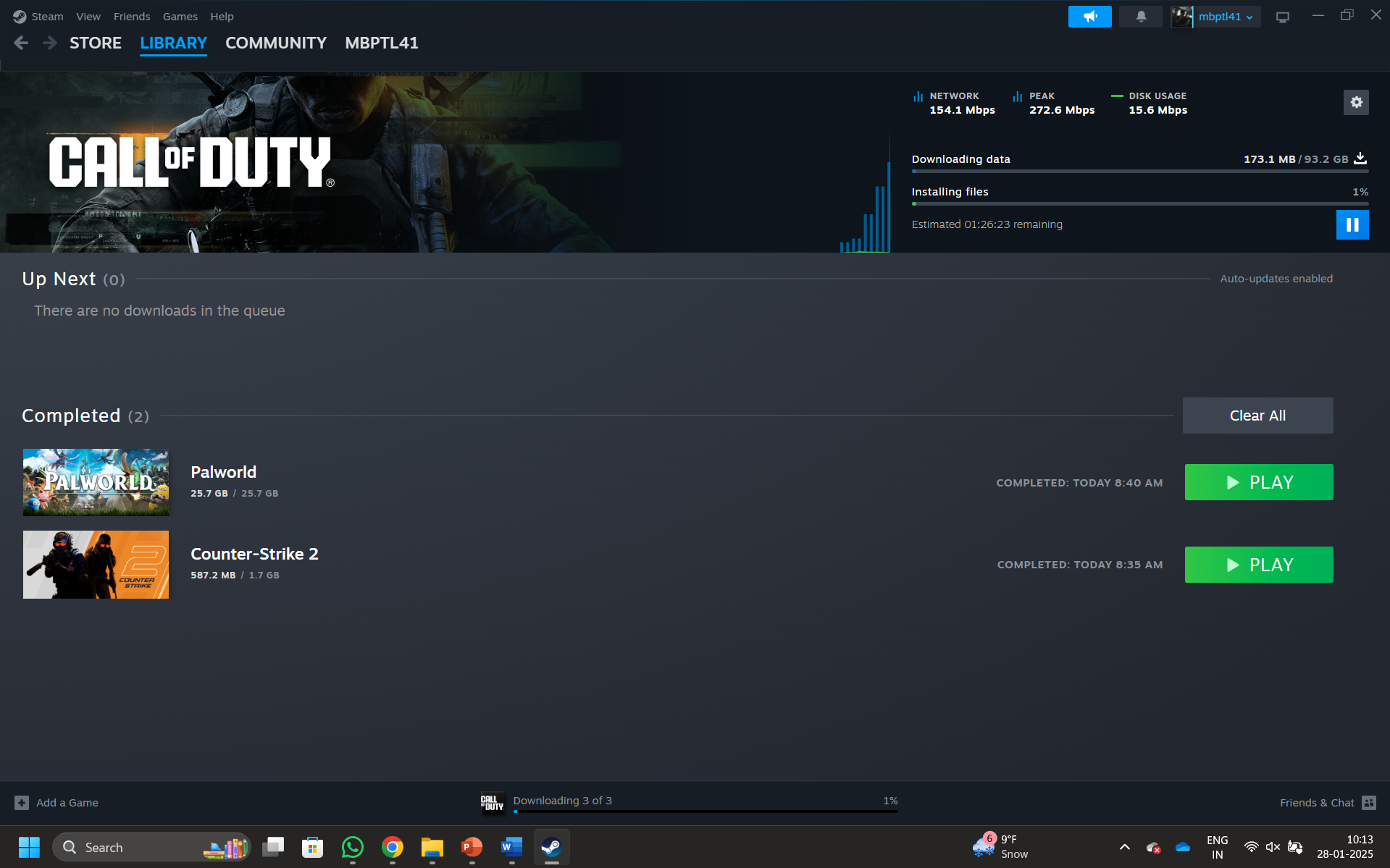Viewport: 1390px width, 868px height.
Task: Click the Estimated 01:26:23 remaining text
Action: point(987,224)
